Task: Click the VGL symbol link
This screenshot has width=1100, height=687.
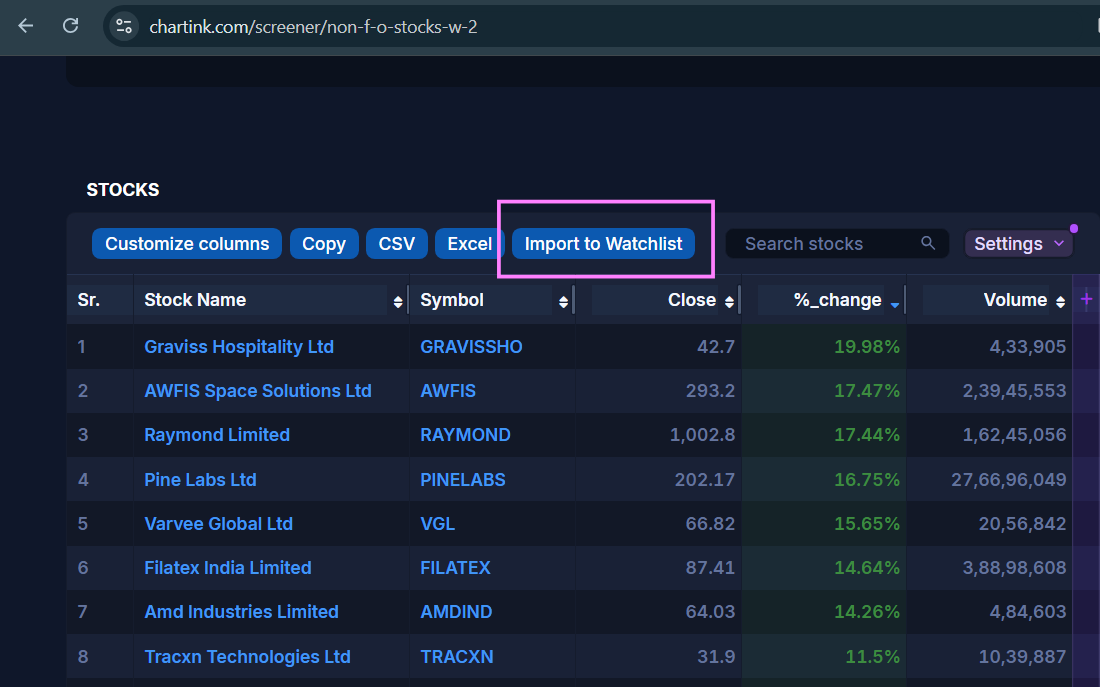Action: point(437,524)
